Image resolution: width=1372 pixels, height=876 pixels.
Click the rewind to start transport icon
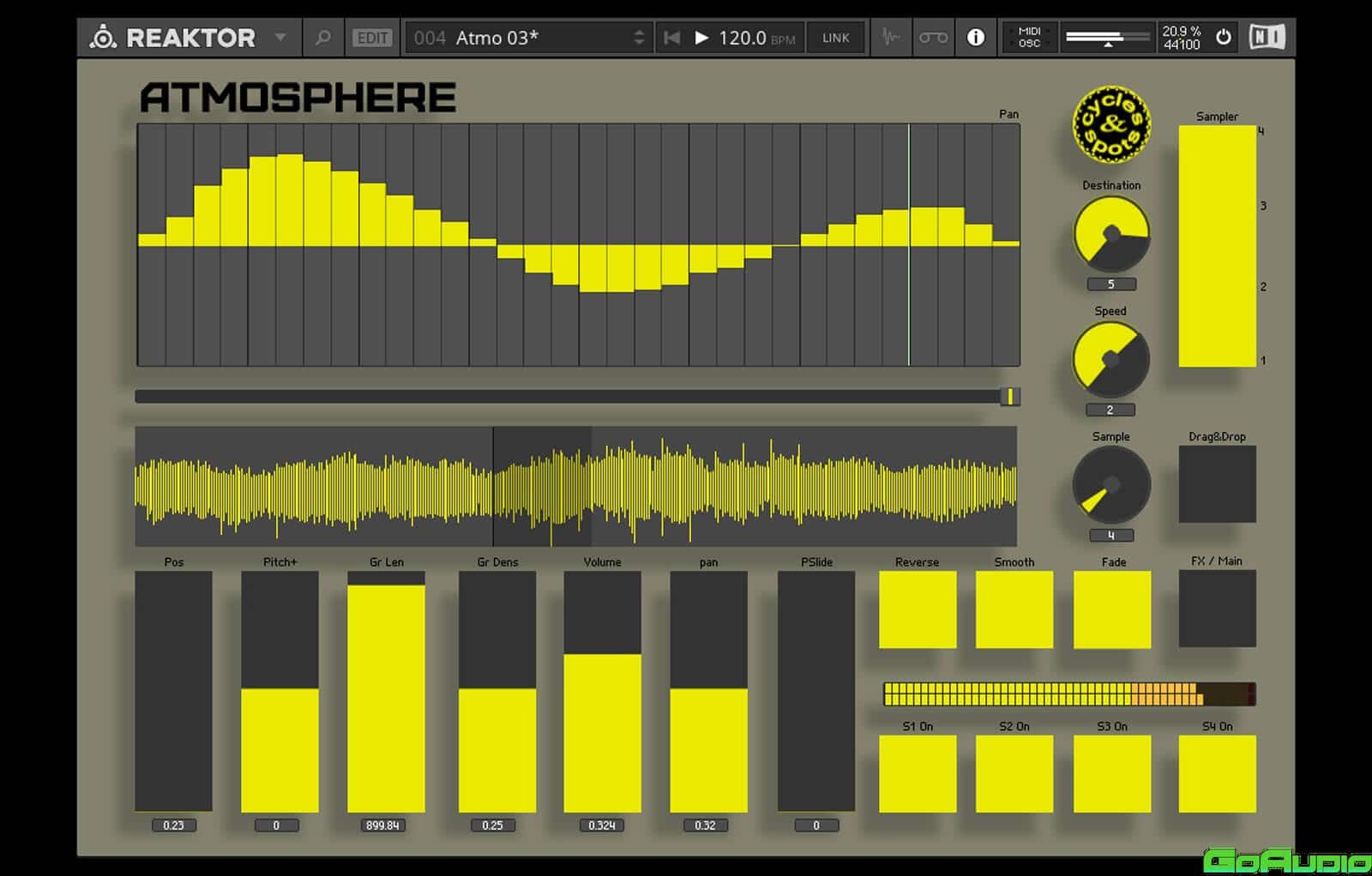(x=672, y=38)
